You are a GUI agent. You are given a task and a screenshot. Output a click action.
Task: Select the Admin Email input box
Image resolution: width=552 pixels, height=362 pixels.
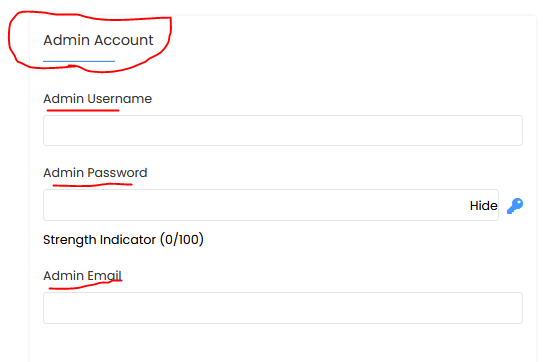click(x=283, y=308)
